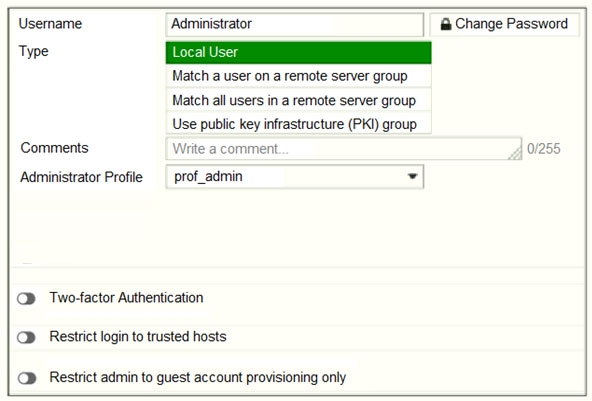The width and height of the screenshot is (592, 401).
Task: Click the Restrict login to trusted hosts text
Action: (138, 336)
